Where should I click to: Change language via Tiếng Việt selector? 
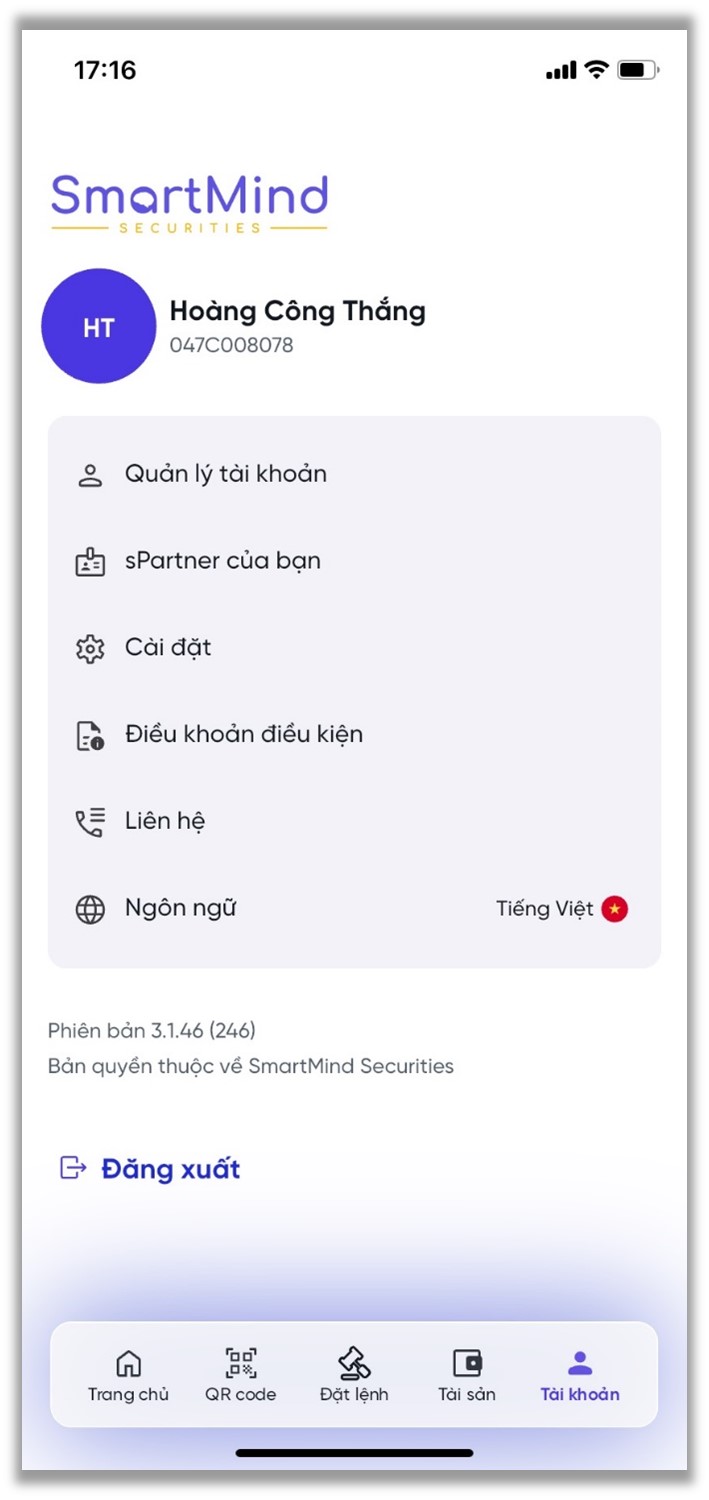point(562,909)
